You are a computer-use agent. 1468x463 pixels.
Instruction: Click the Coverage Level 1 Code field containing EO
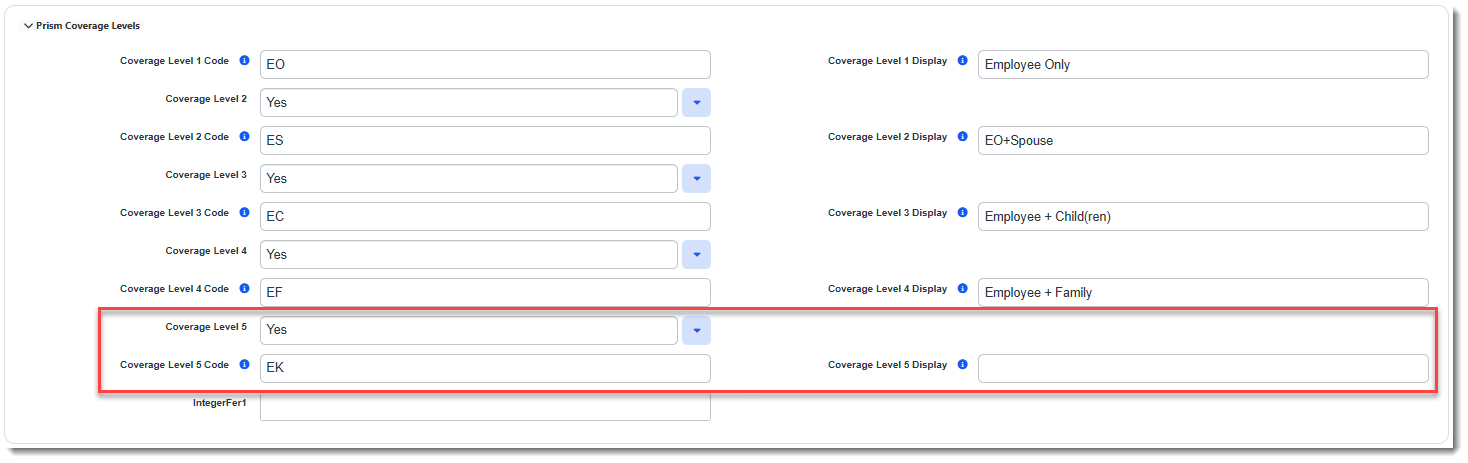(x=485, y=65)
